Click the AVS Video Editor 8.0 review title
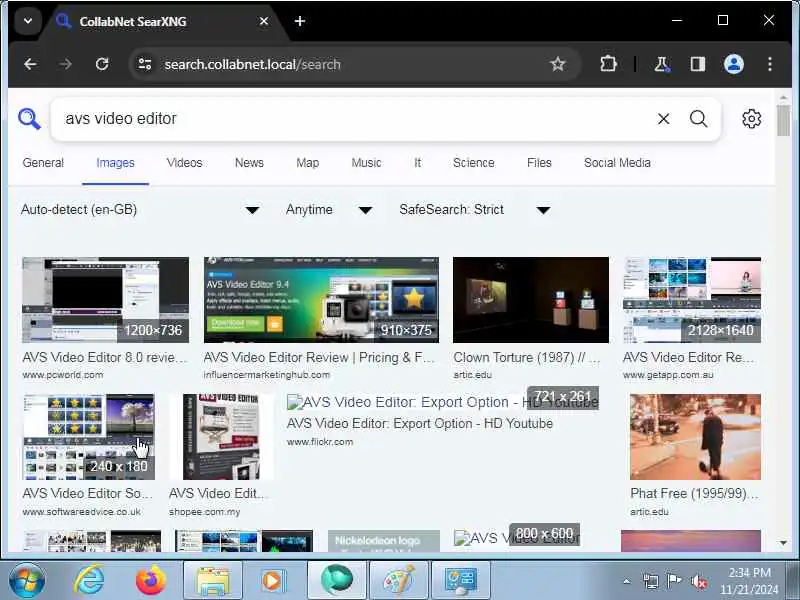800x600 pixels. pyautogui.click(x=105, y=357)
